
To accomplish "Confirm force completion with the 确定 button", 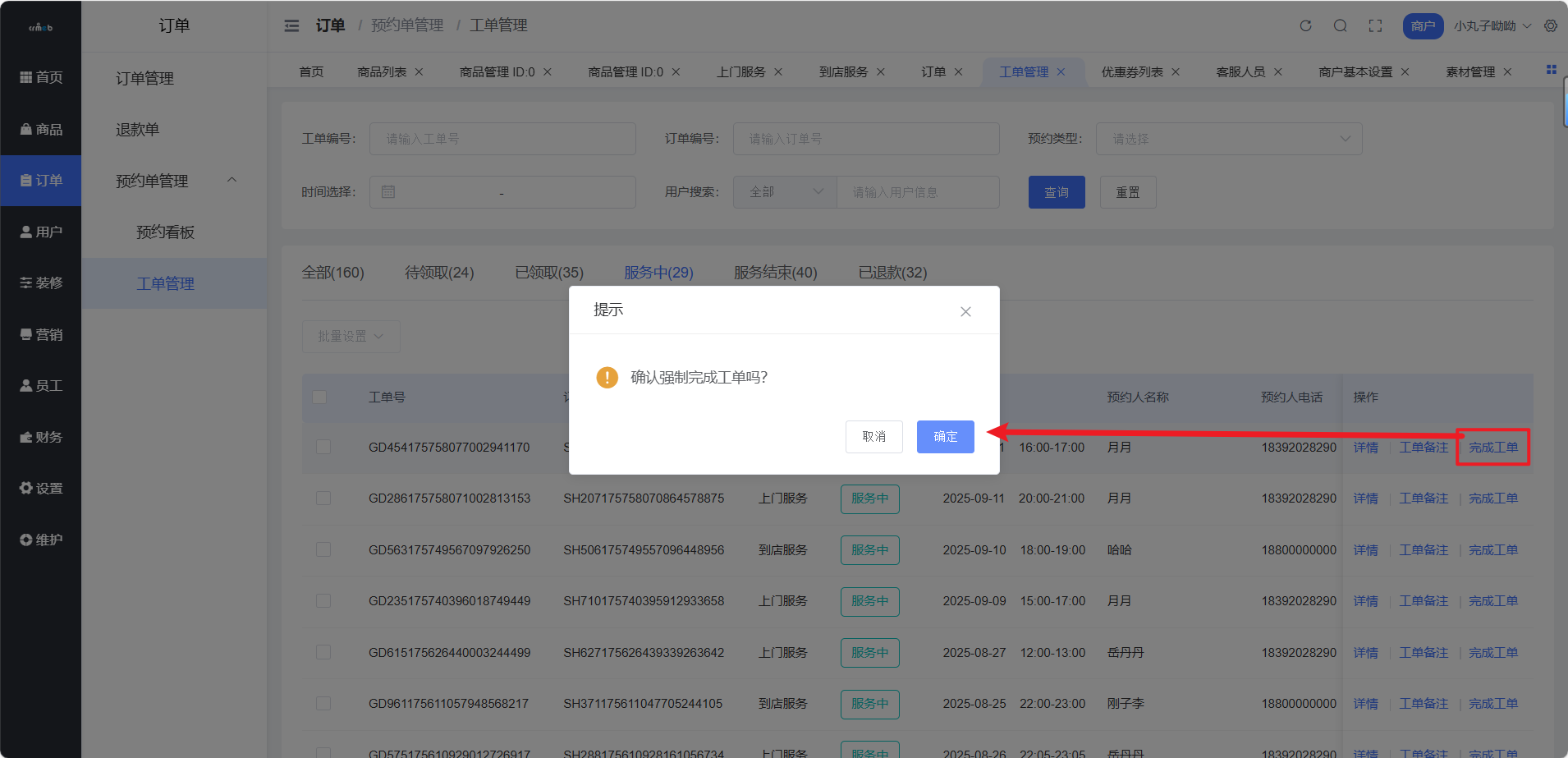I will (945, 436).
